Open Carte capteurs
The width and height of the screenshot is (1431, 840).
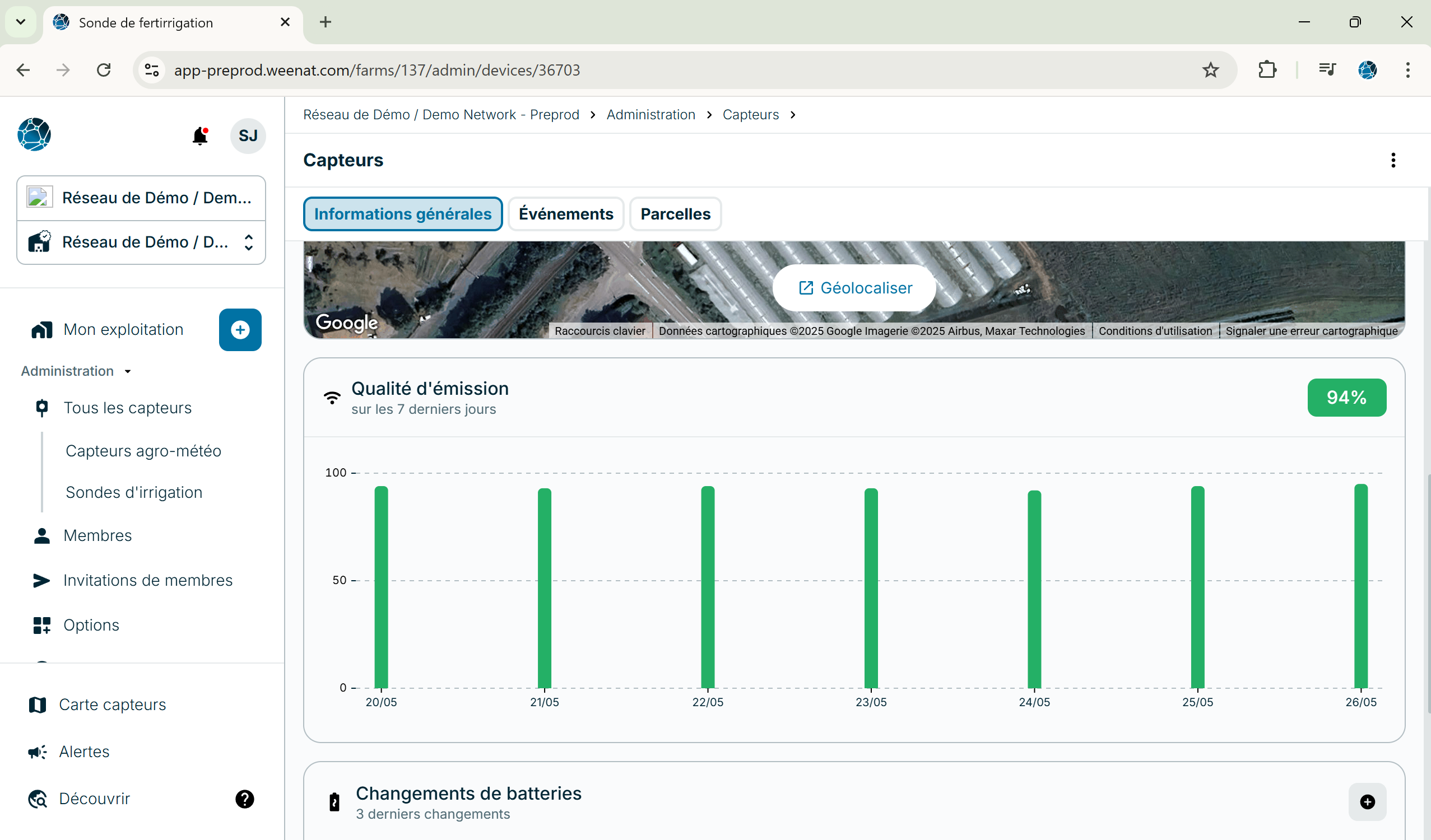click(x=113, y=704)
